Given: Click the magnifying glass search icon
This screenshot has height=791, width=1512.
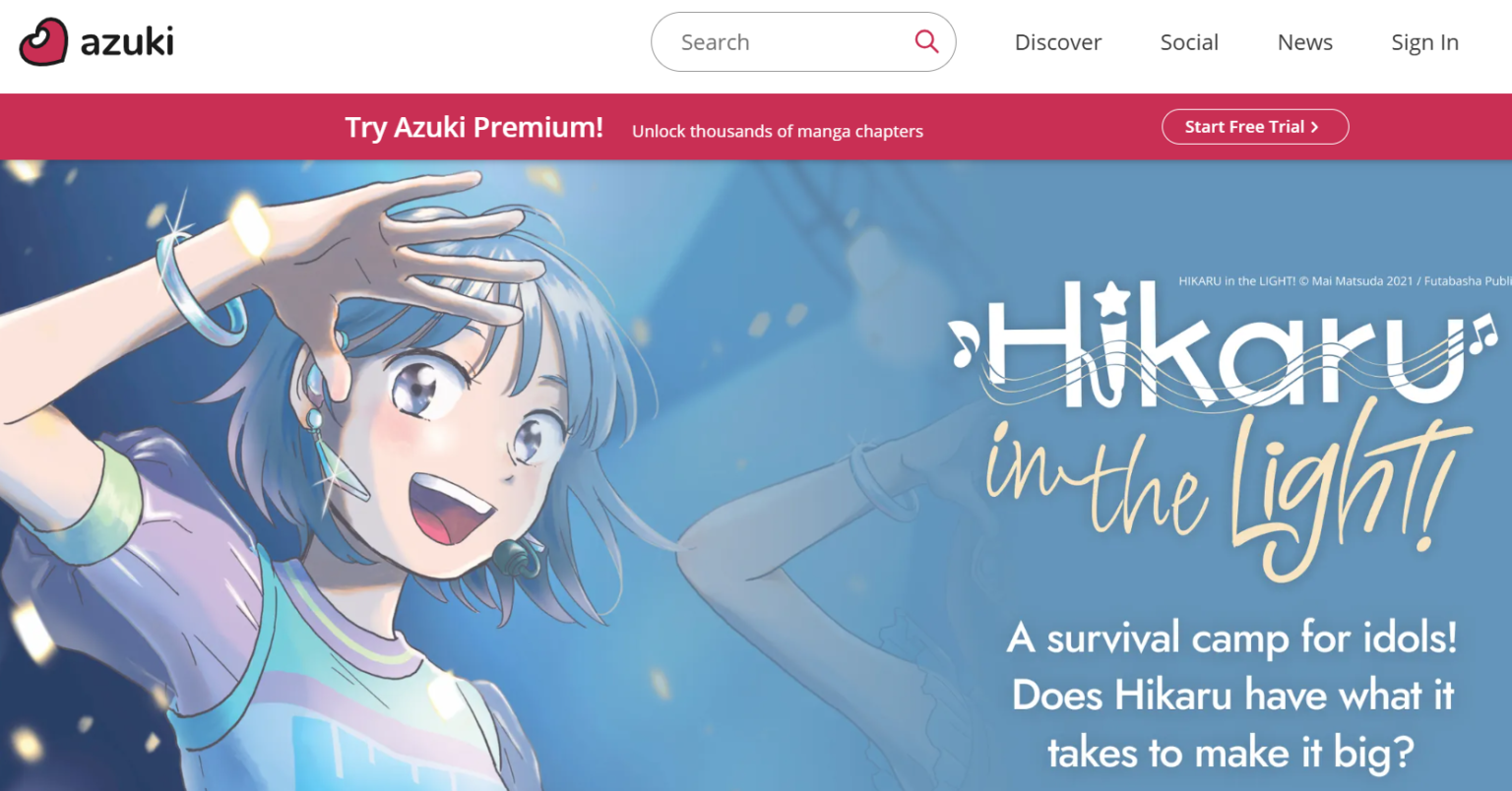Looking at the screenshot, I should tap(926, 41).
